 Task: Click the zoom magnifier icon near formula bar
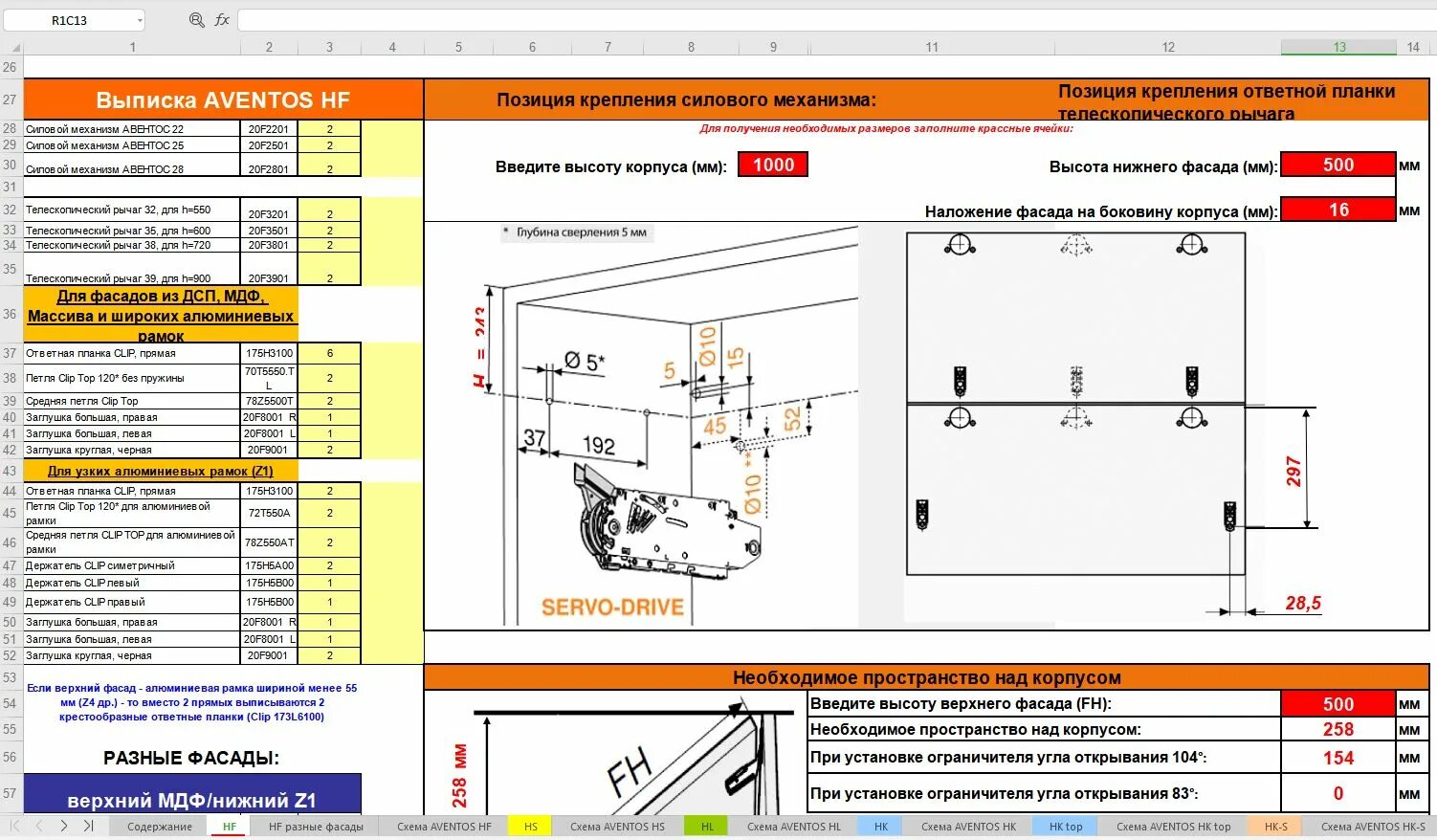pos(196,19)
